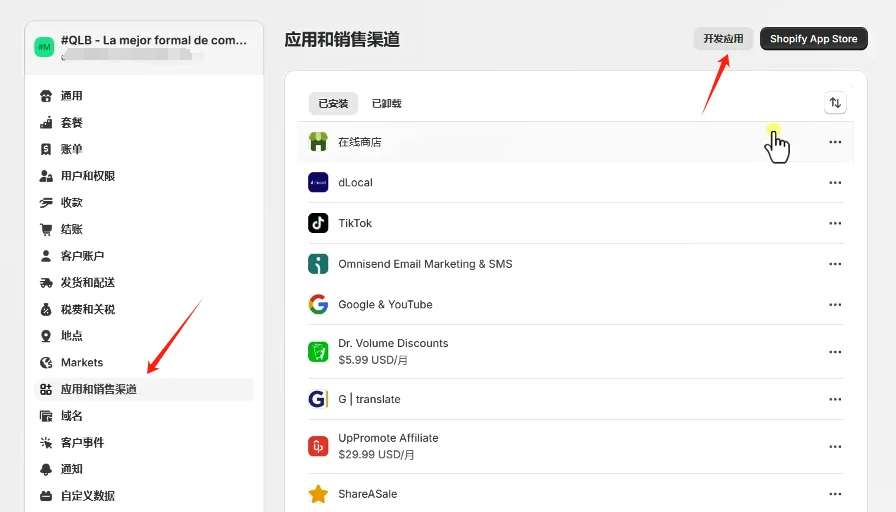Viewport: 896px width, 512px height.
Task: Click the Google & YouTube app icon
Action: pos(318,305)
